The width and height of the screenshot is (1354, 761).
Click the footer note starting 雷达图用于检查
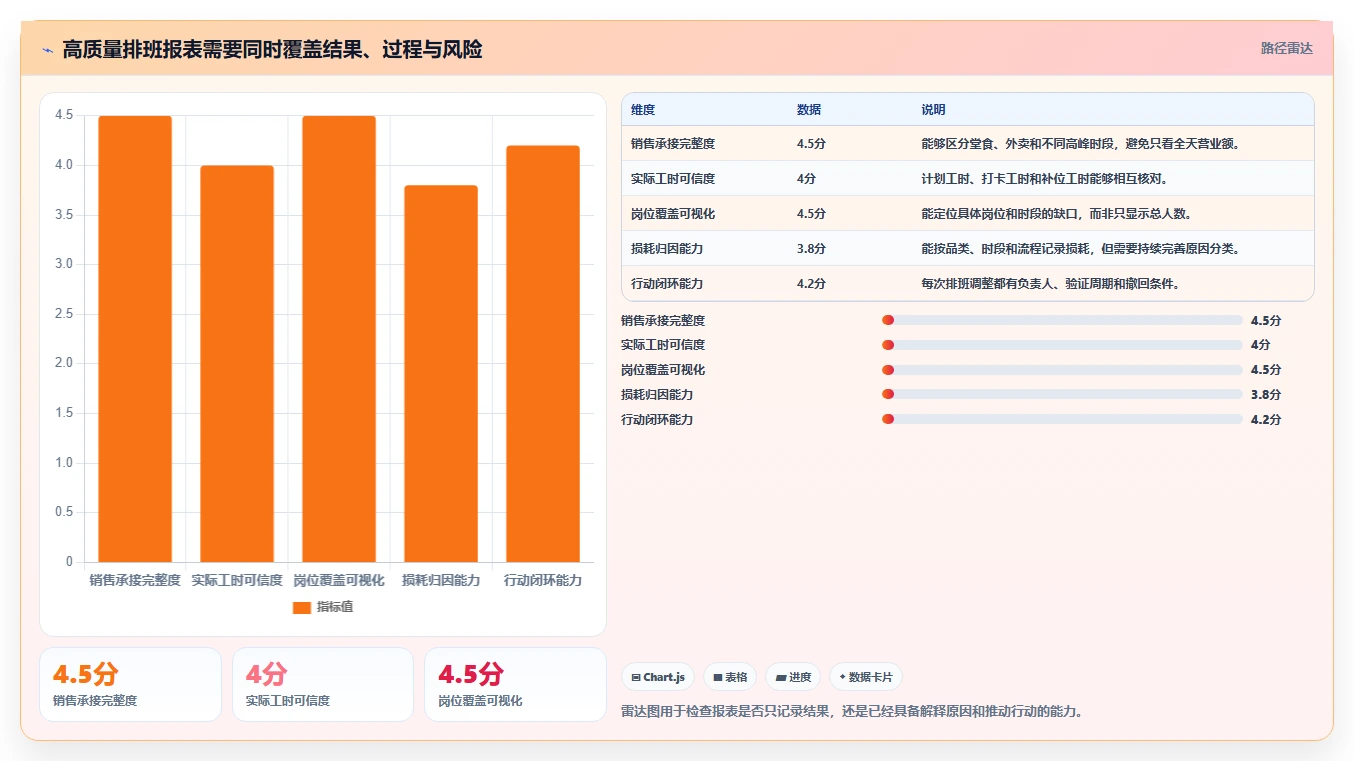coord(852,712)
